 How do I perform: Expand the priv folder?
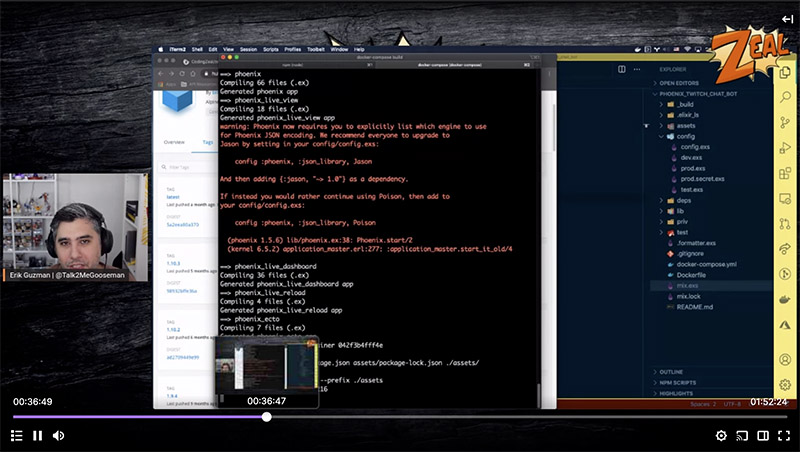click(682, 221)
